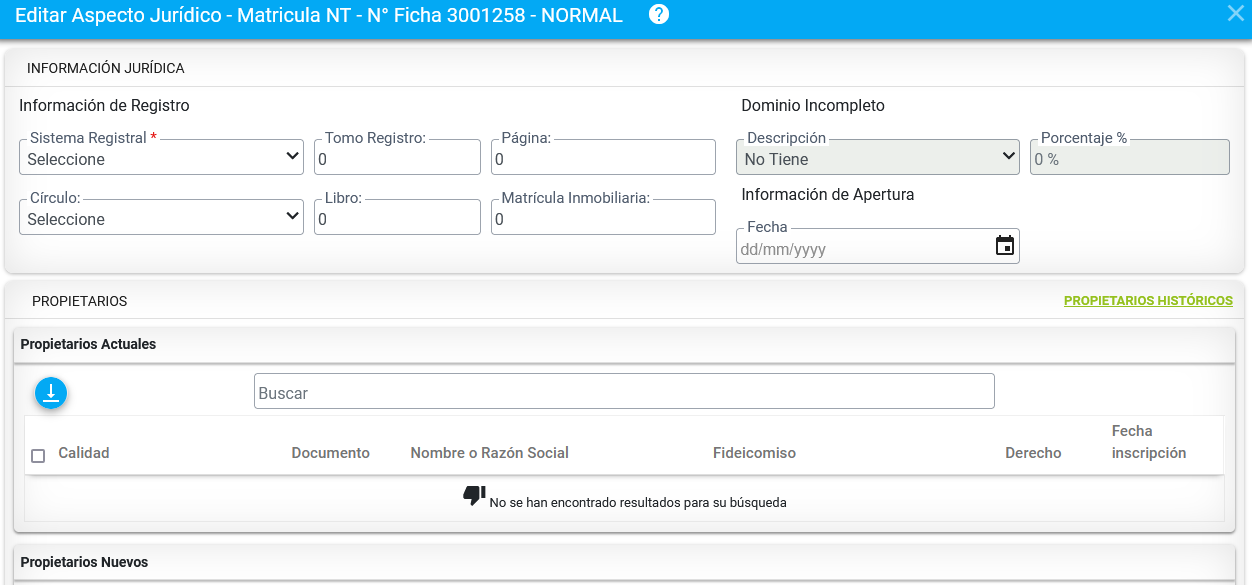Click the Buscar search field
This screenshot has height=585, width=1252.
click(x=624, y=391)
